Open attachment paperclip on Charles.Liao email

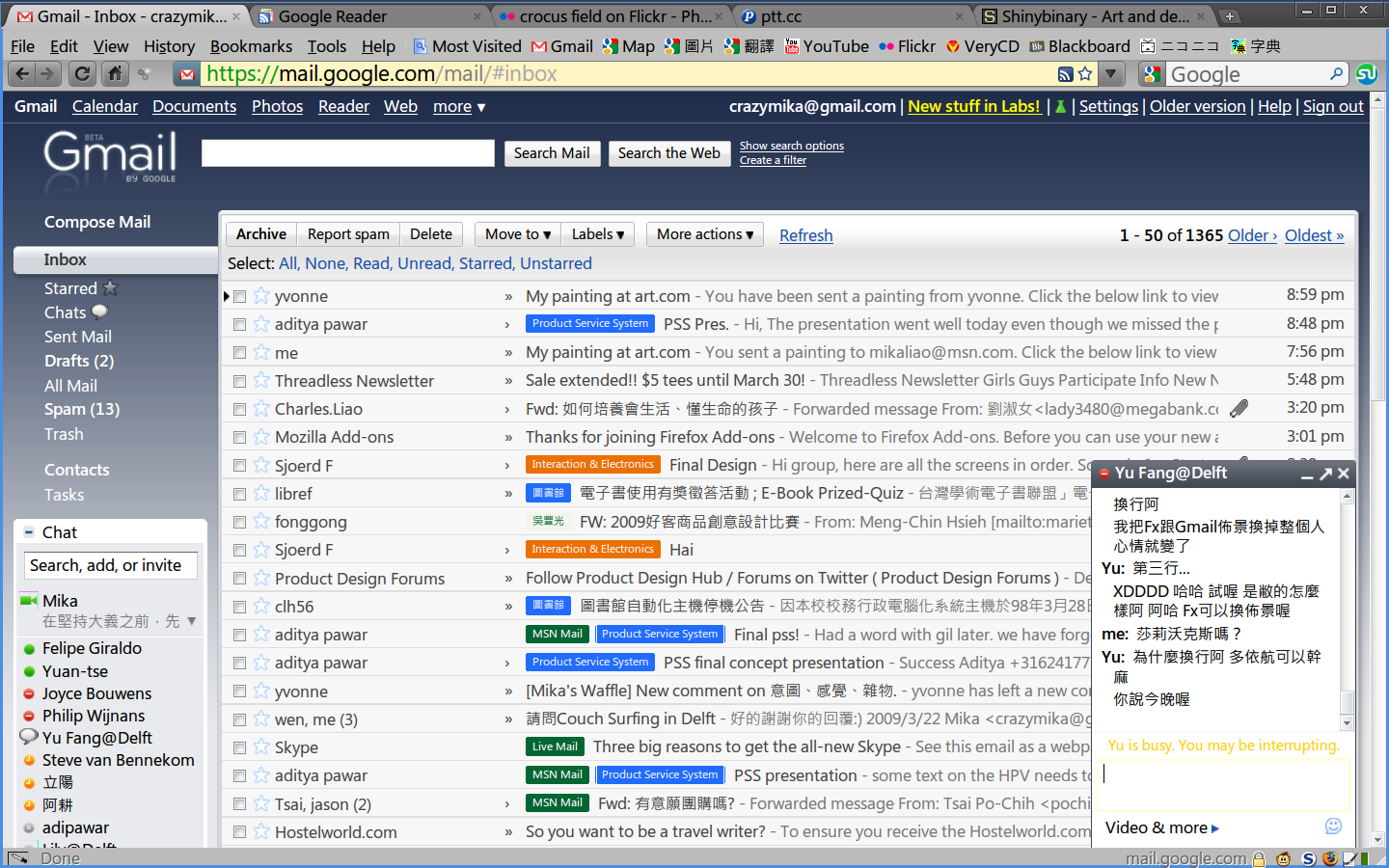1239,409
